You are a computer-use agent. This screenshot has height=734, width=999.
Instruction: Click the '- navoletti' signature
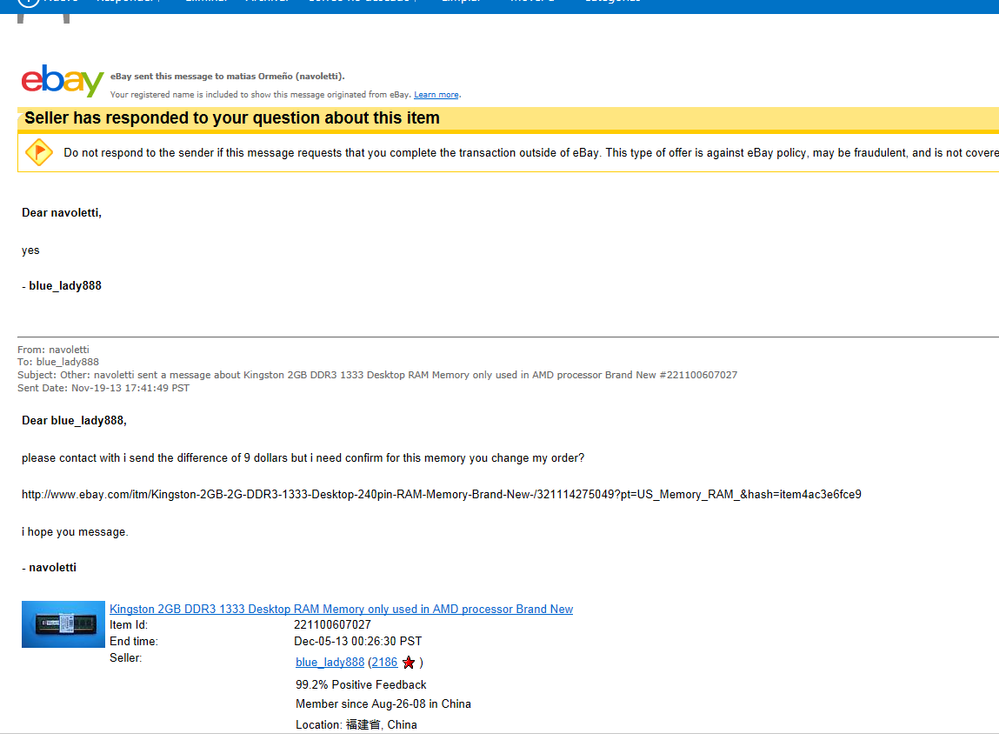49,568
